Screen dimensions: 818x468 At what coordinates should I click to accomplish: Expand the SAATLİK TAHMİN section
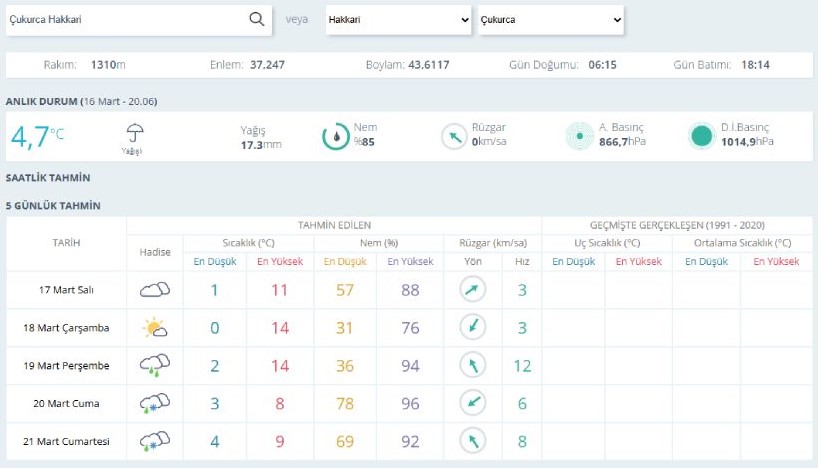pyautogui.click(x=48, y=178)
